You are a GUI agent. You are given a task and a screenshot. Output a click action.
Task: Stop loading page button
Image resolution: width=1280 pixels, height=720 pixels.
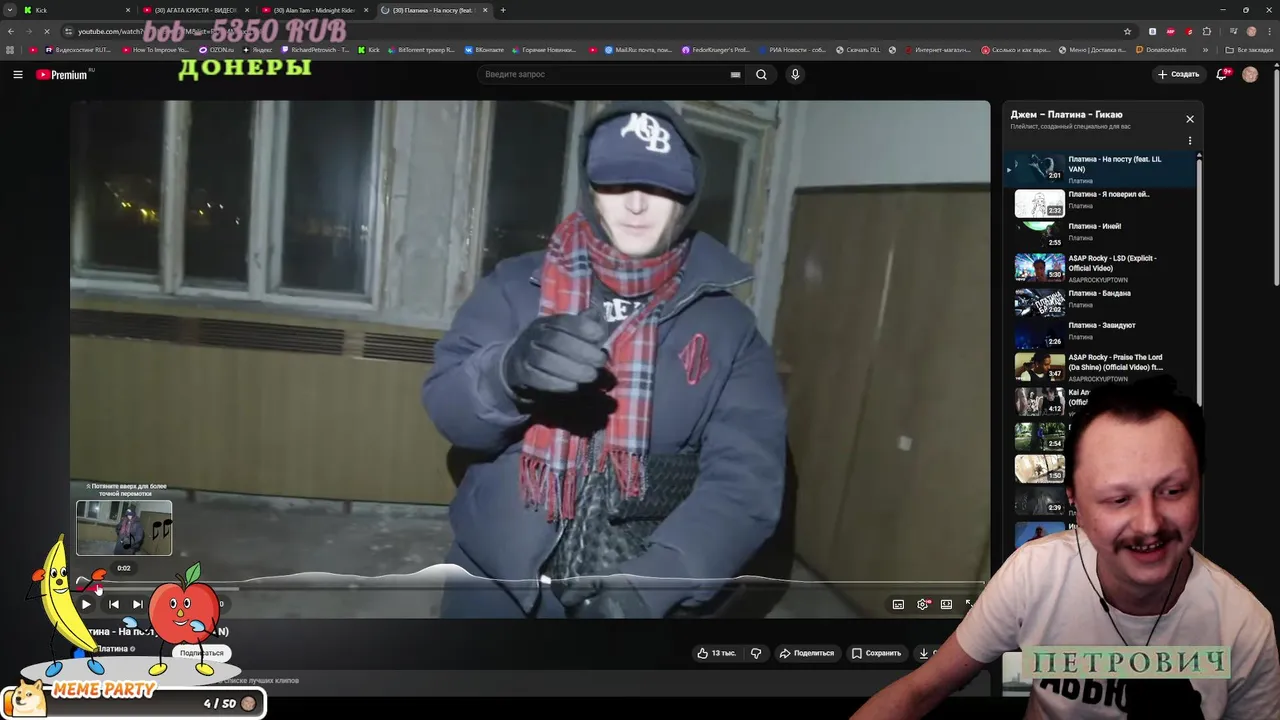click(x=47, y=31)
